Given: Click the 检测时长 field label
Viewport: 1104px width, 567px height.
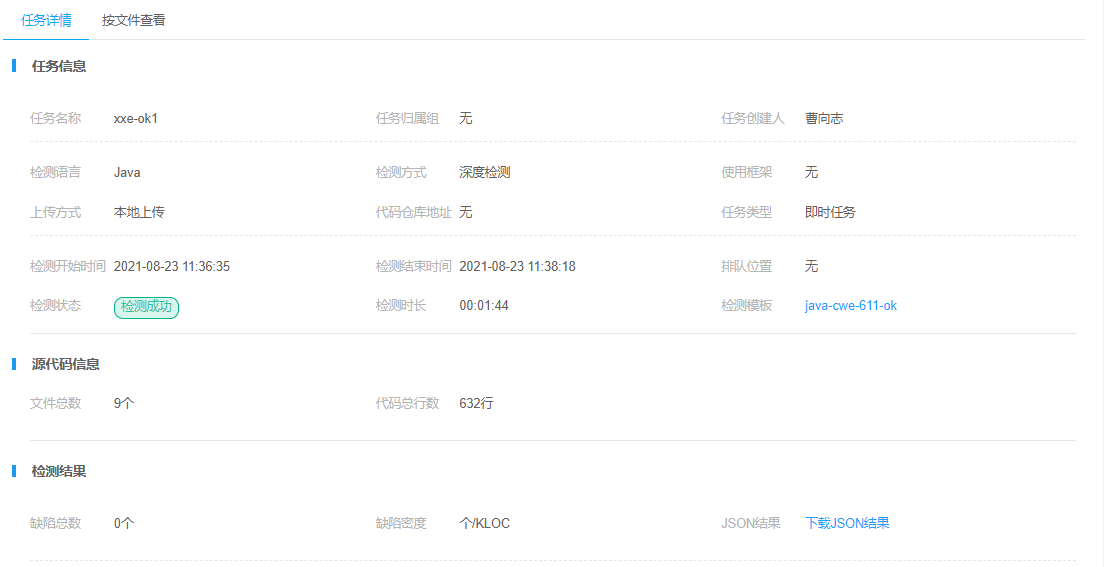Looking at the screenshot, I should (401, 306).
